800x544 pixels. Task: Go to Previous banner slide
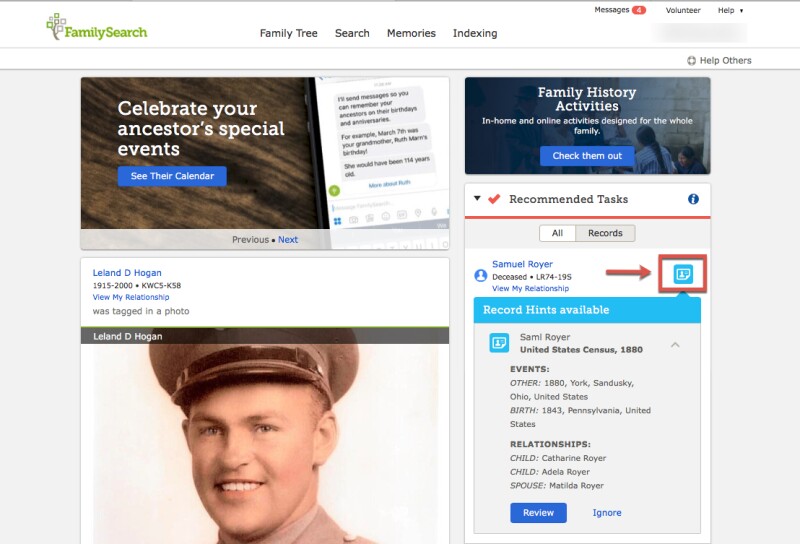pyautogui.click(x=250, y=239)
